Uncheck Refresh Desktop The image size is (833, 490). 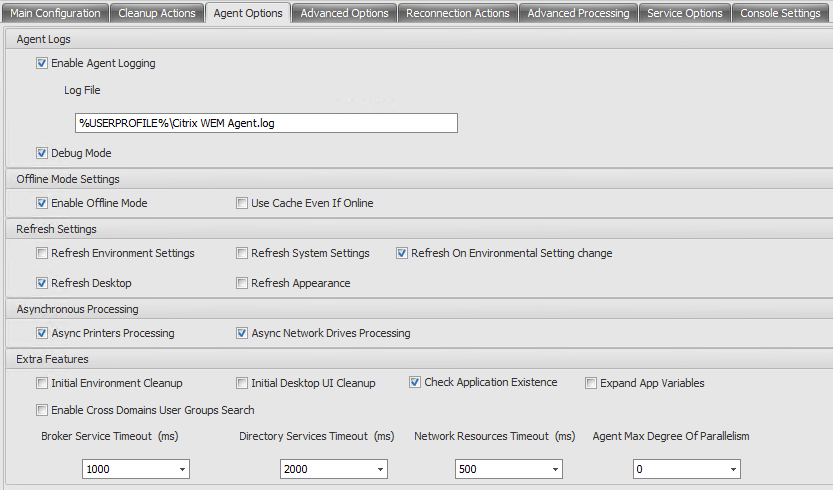tap(42, 283)
